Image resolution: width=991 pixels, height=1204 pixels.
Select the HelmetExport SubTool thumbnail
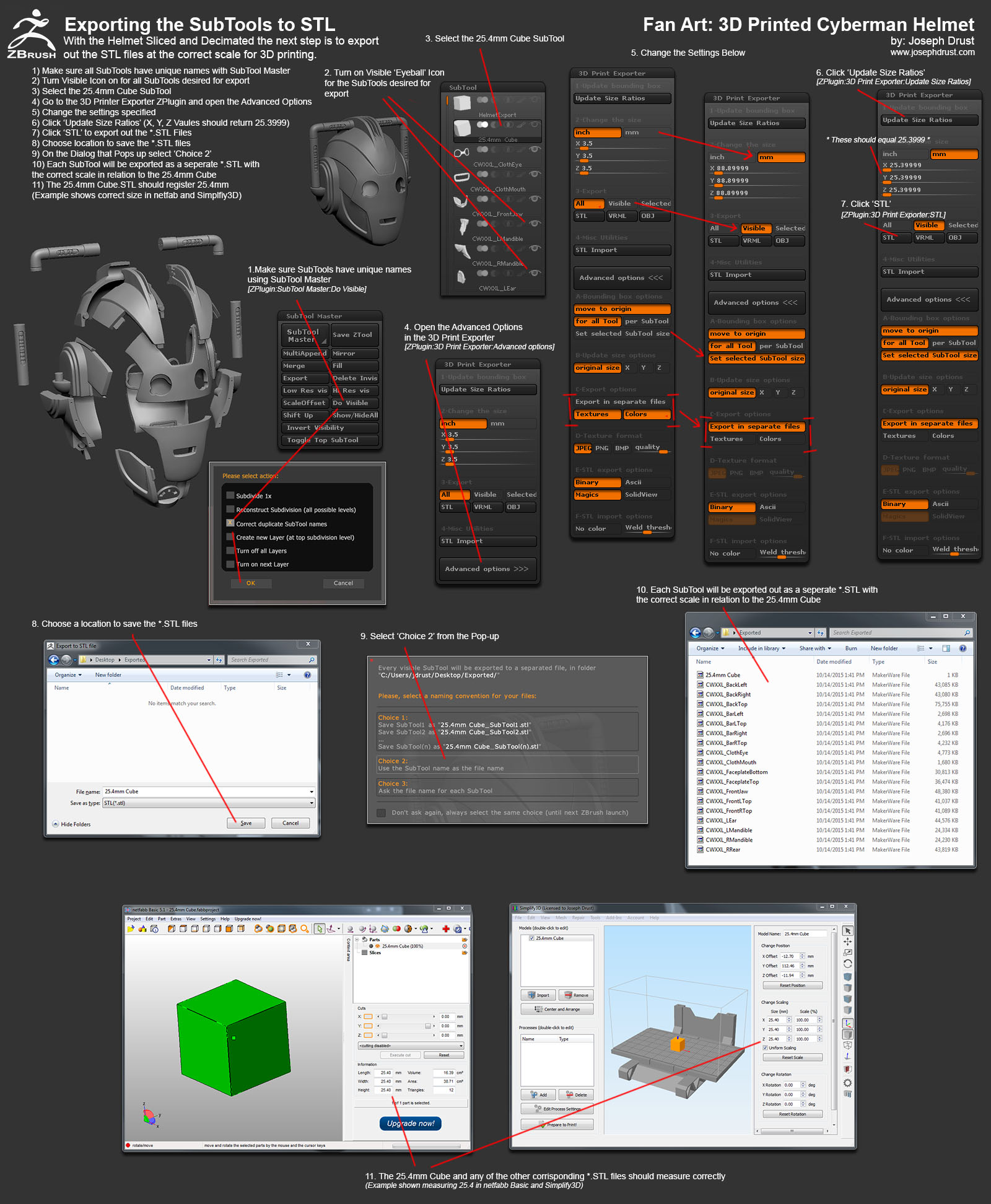coord(461,102)
